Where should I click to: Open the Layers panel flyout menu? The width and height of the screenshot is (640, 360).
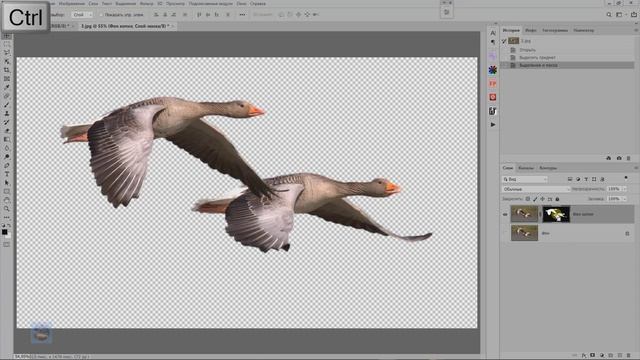[x=636, y=168]
